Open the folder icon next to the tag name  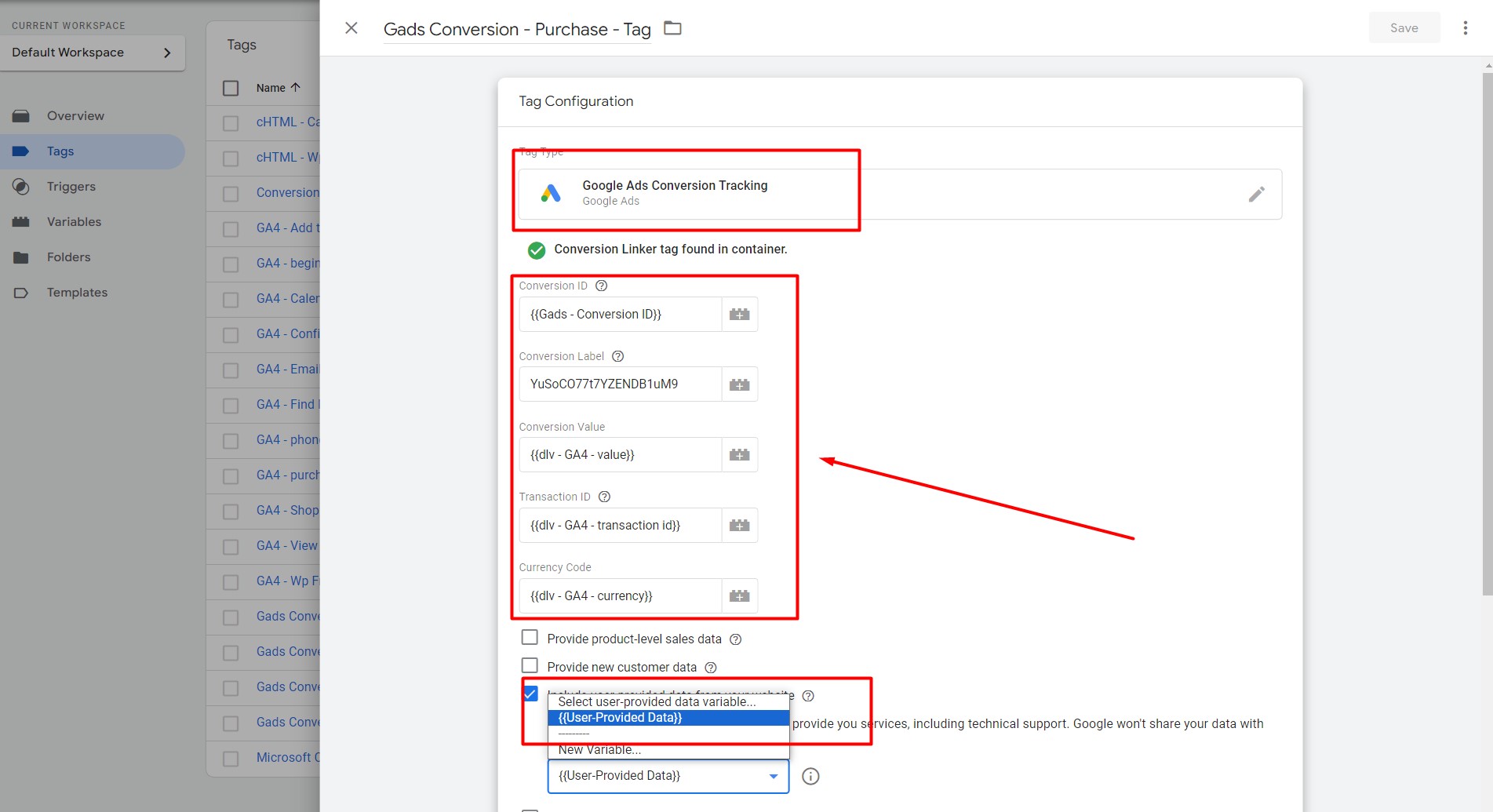pyautogui.click(x=672, y=28)
